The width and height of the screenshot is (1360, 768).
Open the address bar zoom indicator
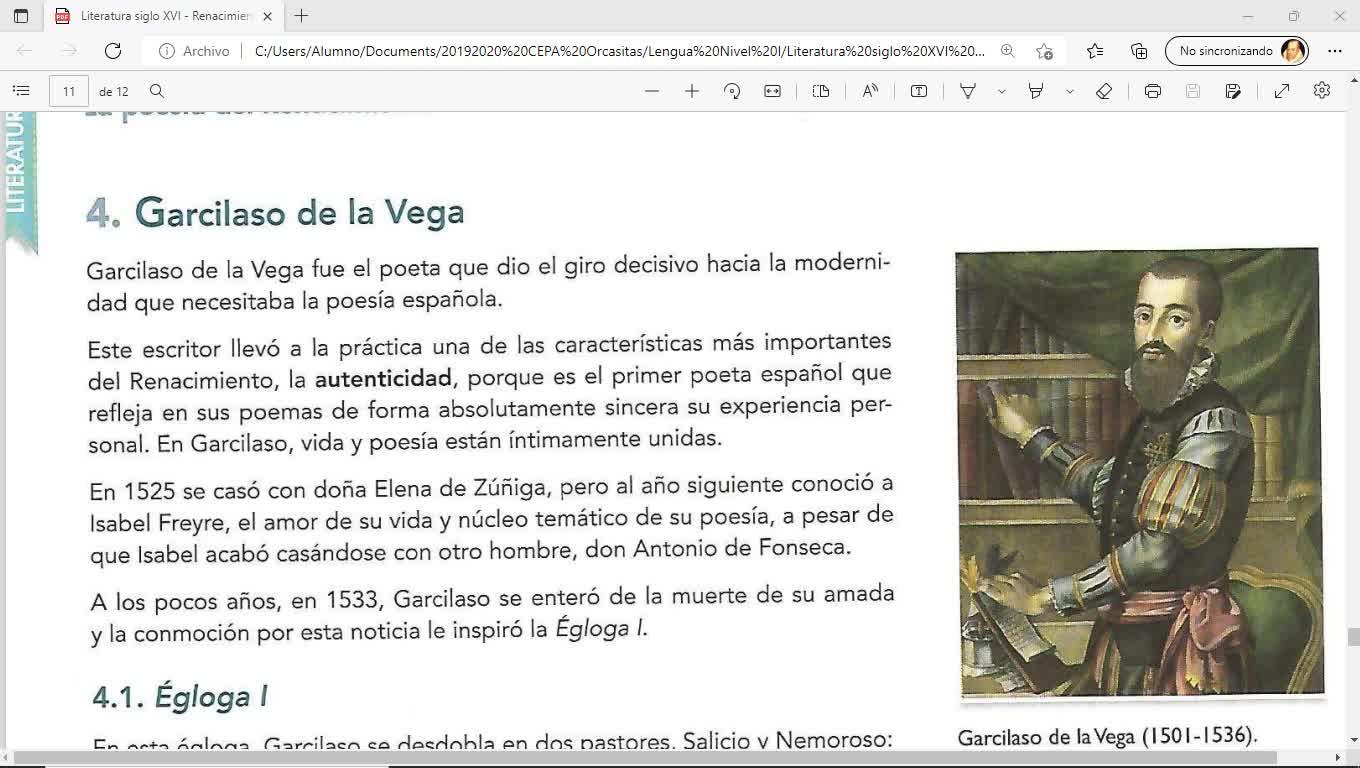[1007, 51]
